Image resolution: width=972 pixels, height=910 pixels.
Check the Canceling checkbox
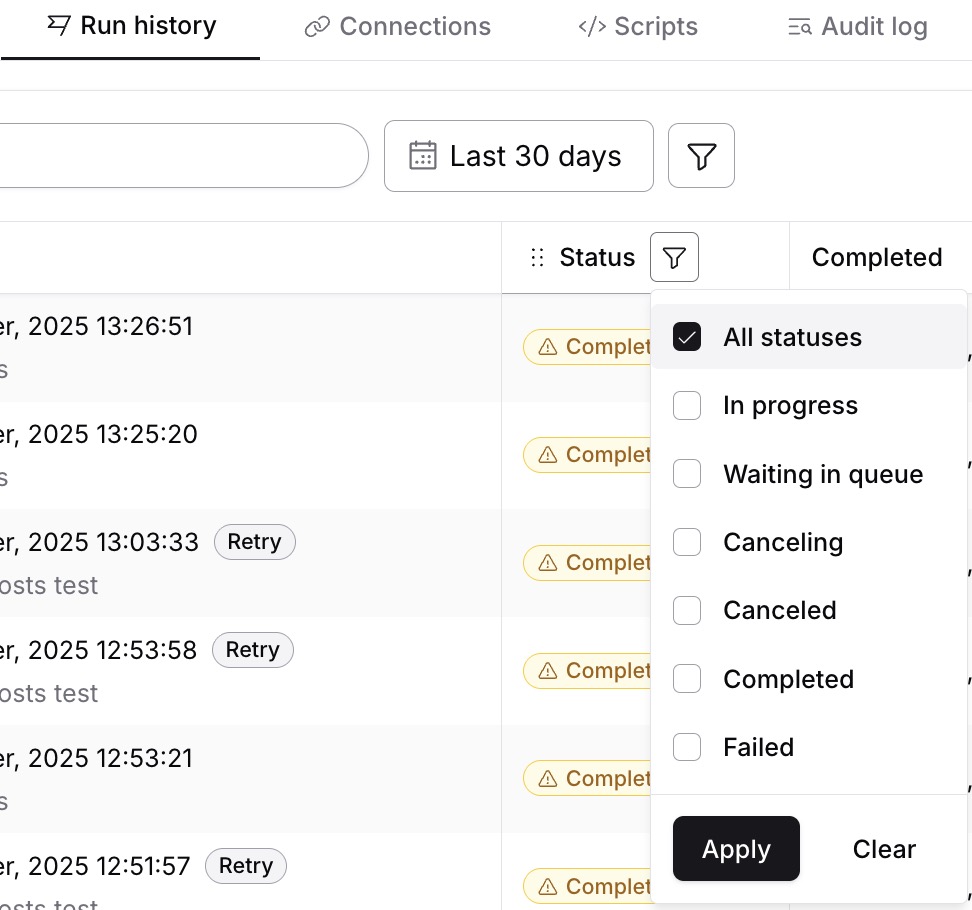[x=687, y=542]
